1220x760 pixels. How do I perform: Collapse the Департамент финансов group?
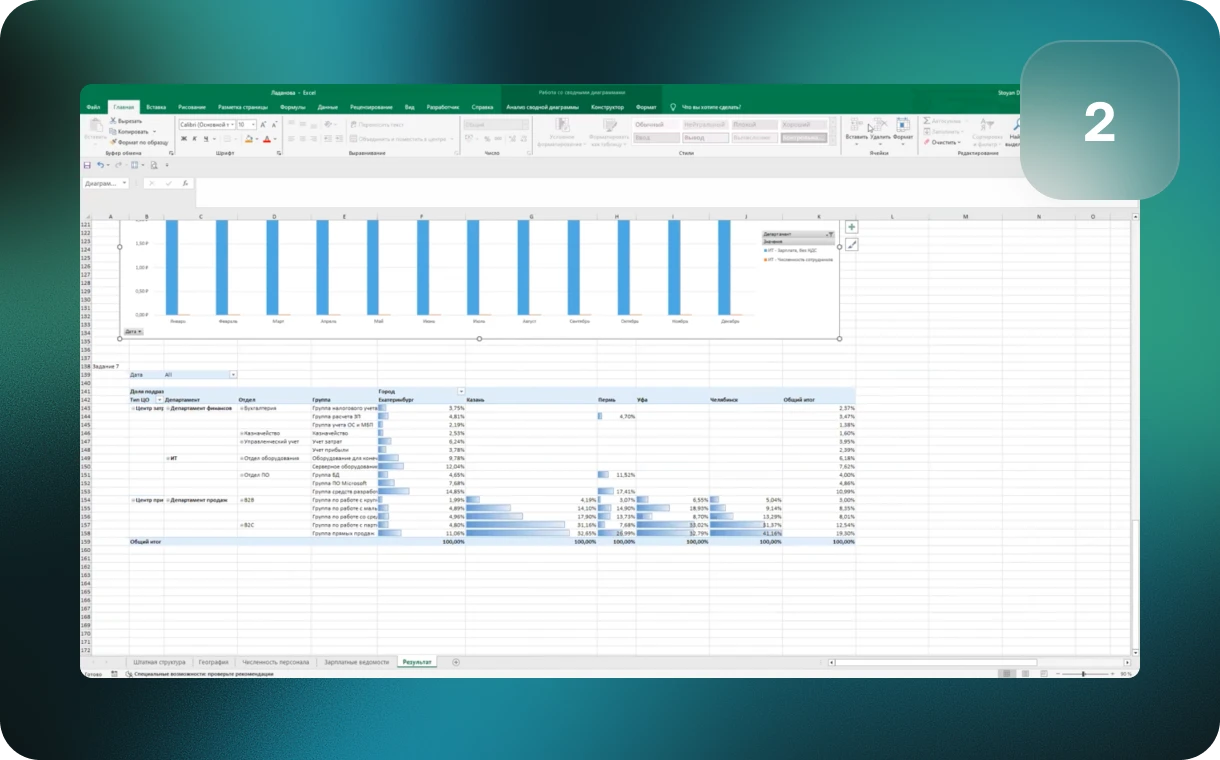coord(167,408)
